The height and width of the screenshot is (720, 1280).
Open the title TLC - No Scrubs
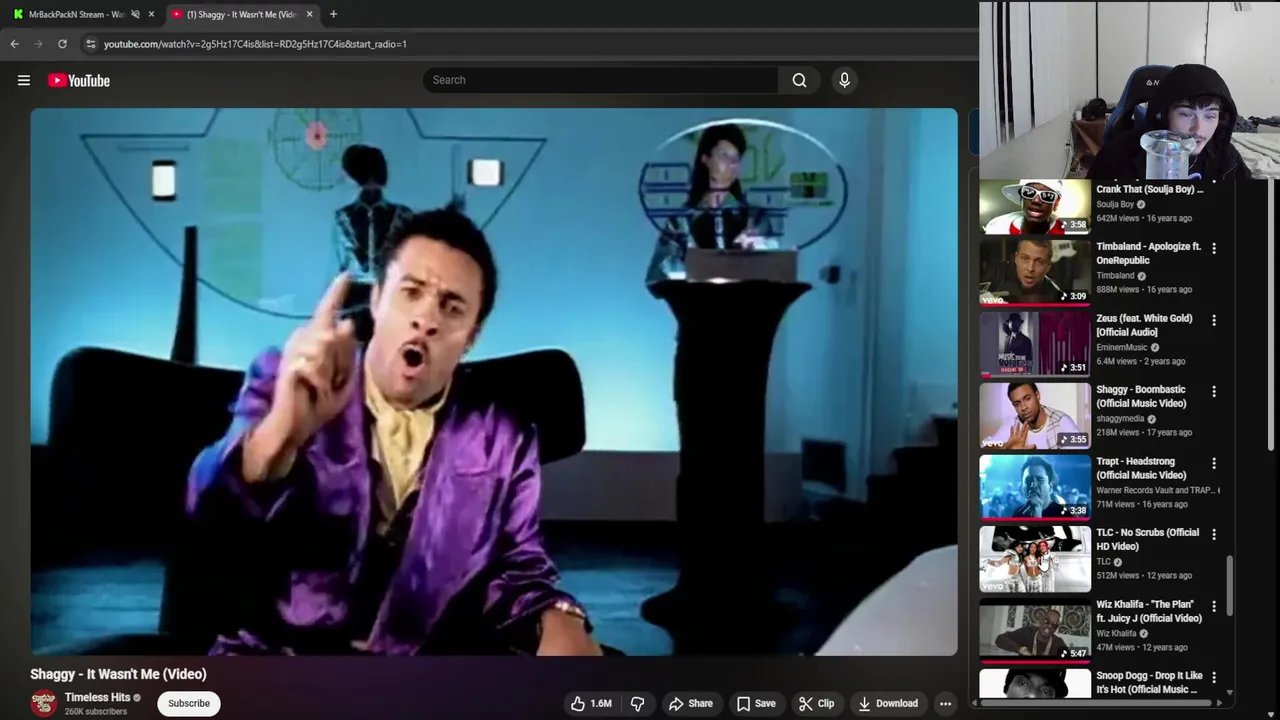click(1147, 539)
